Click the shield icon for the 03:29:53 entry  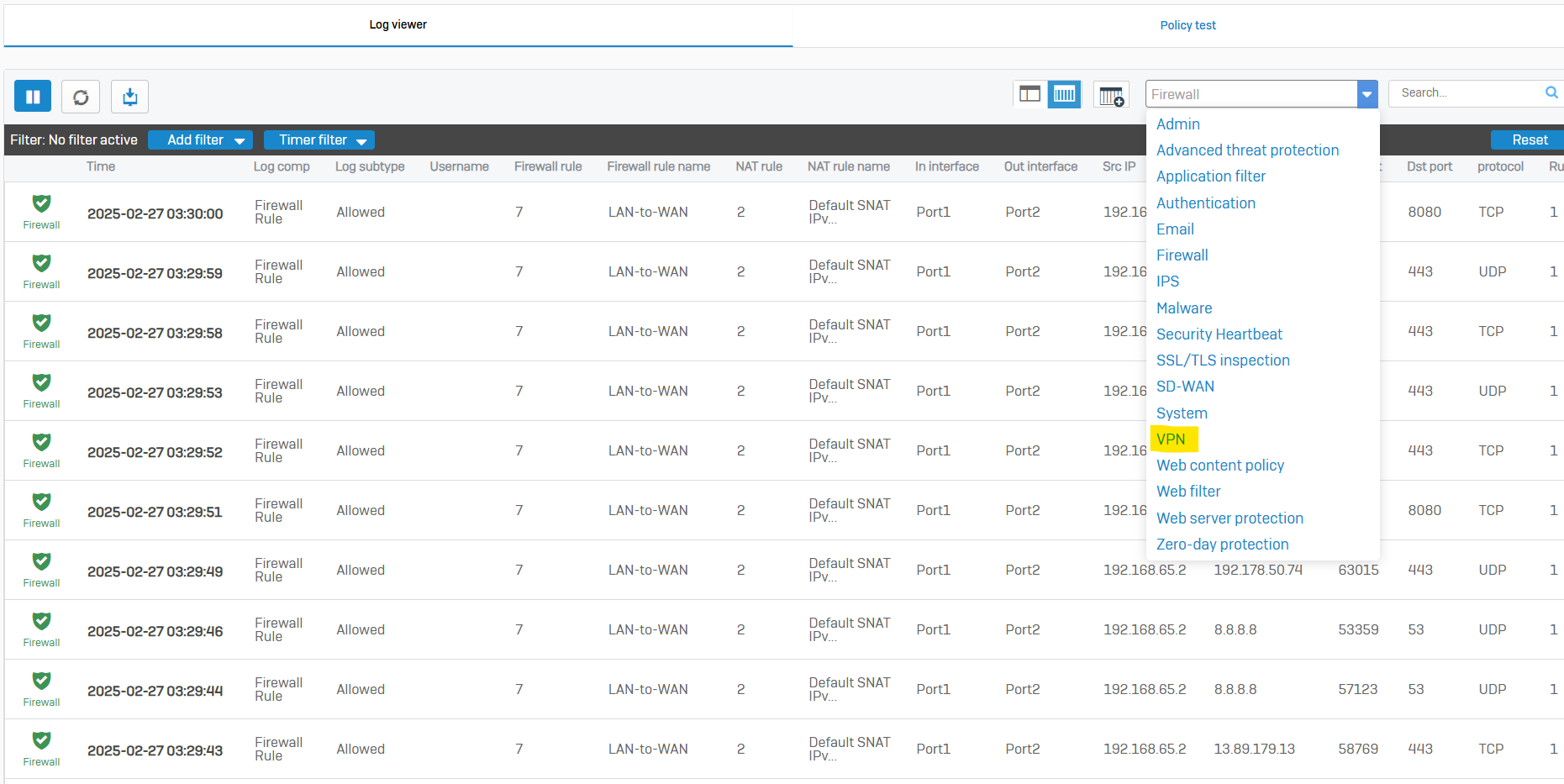click(41, 382)
